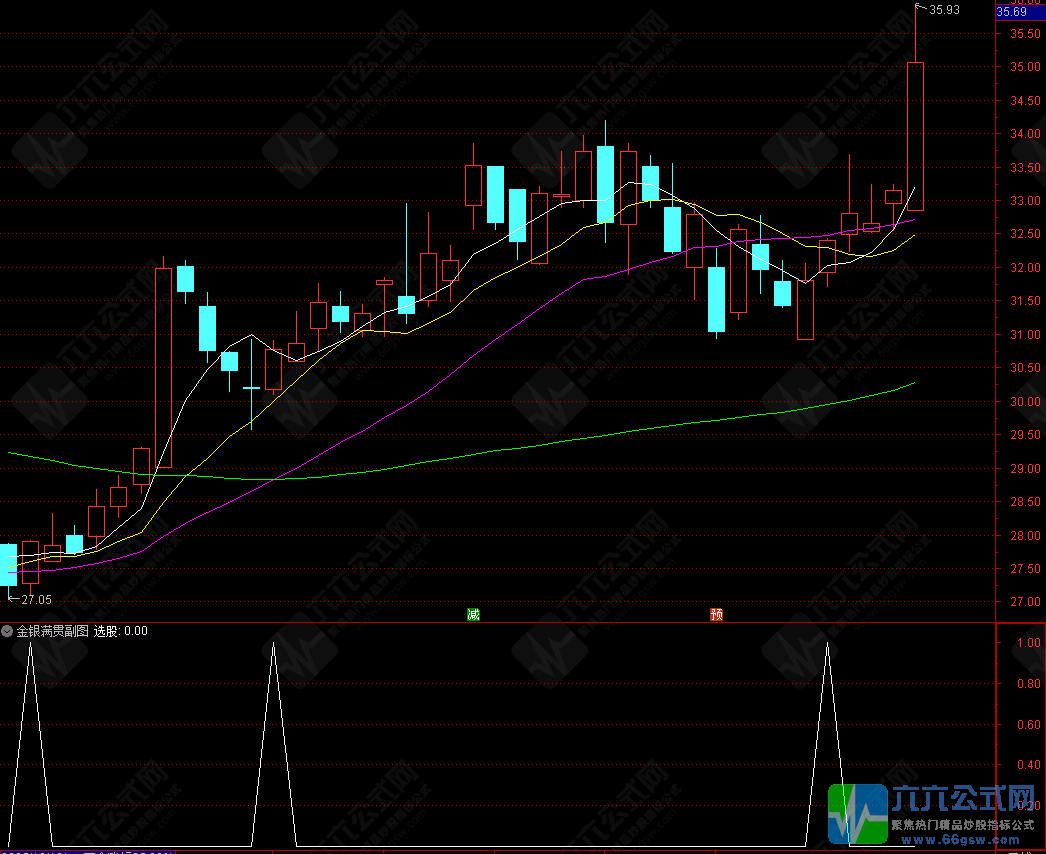Select the tall final candlestick near 35.00

(x=915, y=135)
